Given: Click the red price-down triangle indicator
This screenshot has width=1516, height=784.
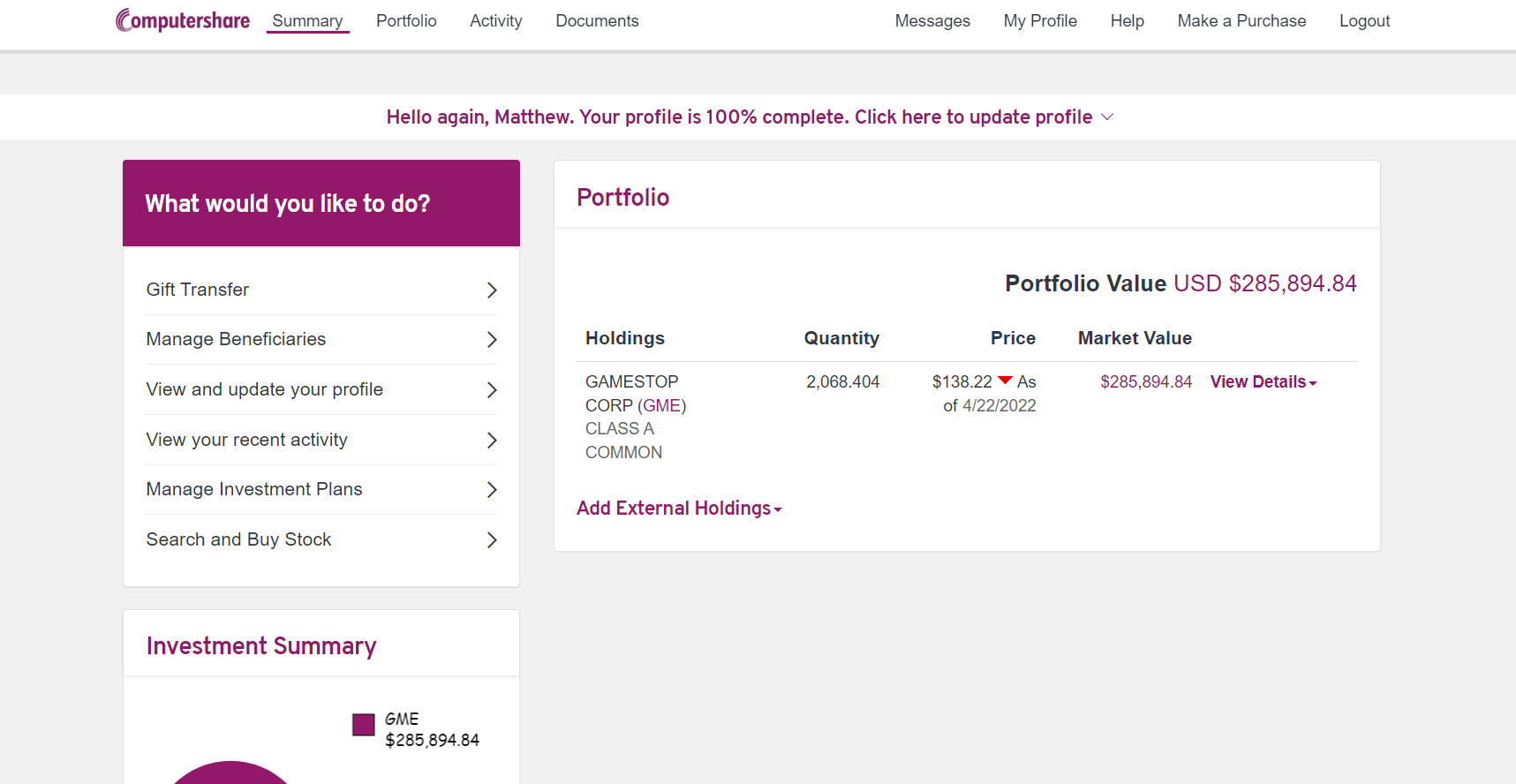Looking at the screenshot, I should pos(1005,381).
